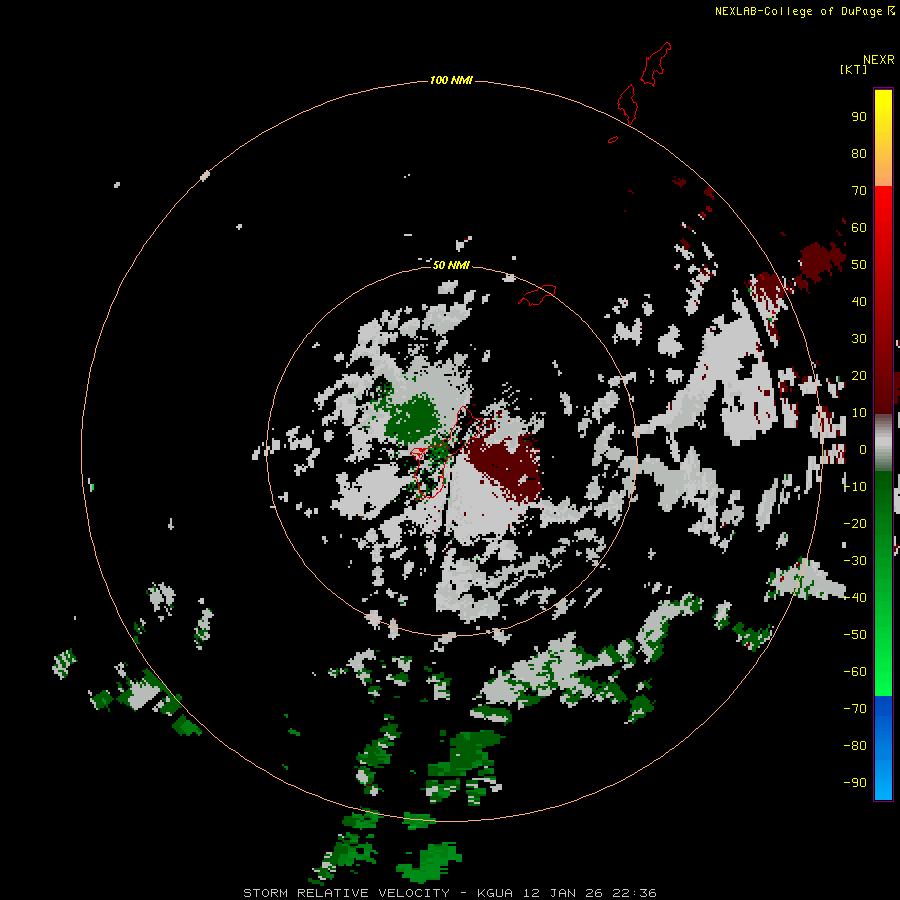900x900 pixels.
Task: Click the -30 value on the velocity scale
Action: point(855,561)
